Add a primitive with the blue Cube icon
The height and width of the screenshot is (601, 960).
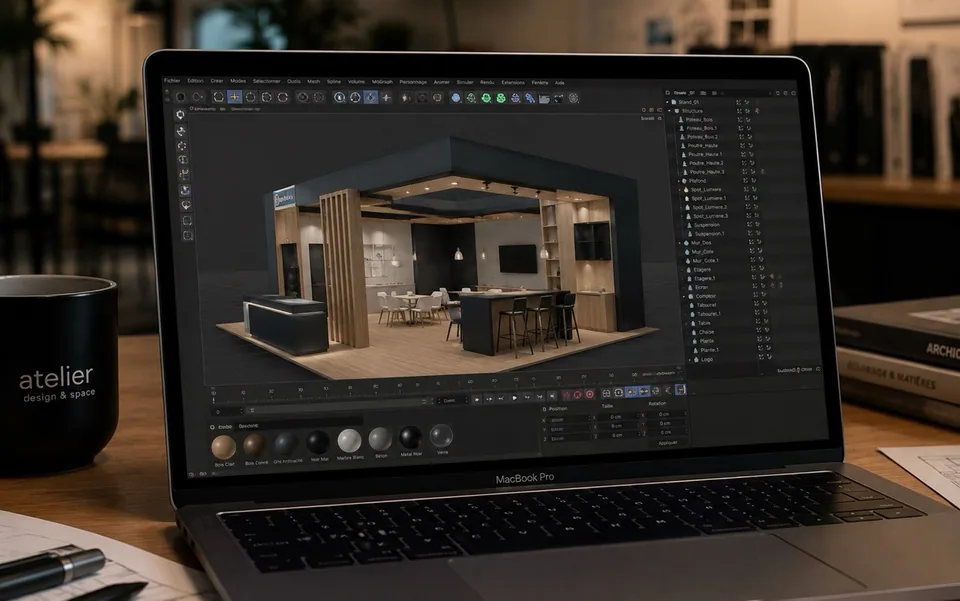[456, 98]
